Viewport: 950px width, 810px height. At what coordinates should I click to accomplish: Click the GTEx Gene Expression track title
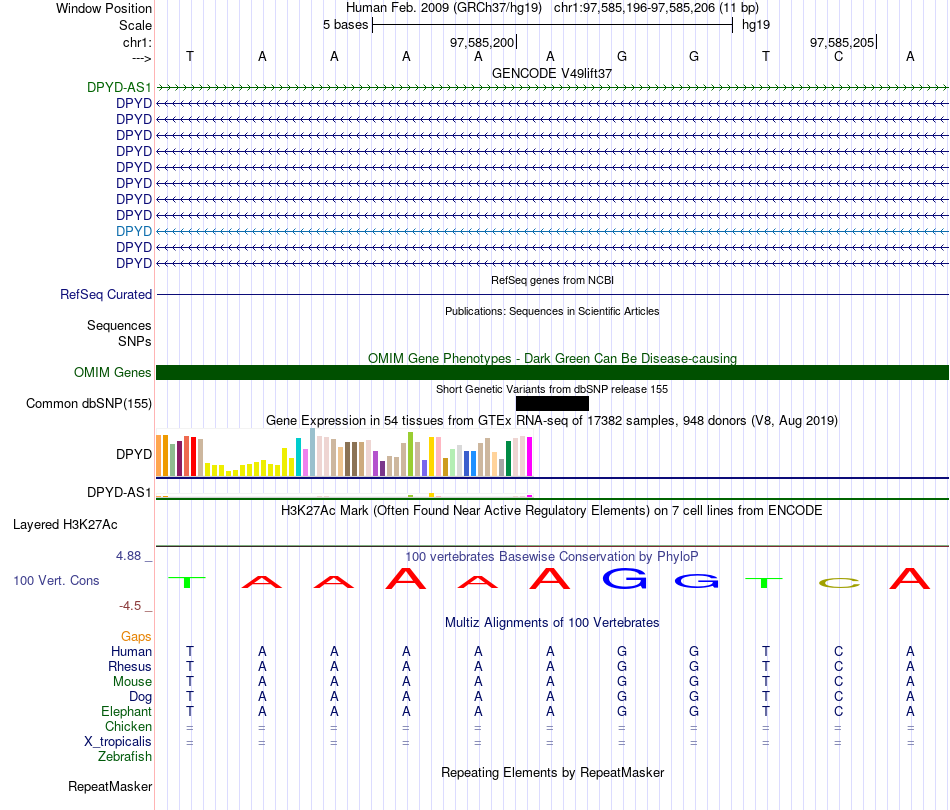pyautogui.click(x=552, y=420)
